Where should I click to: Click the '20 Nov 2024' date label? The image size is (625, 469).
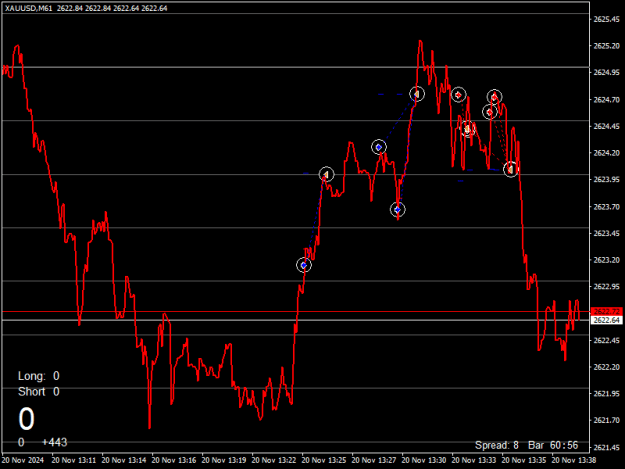pos(23,460)
